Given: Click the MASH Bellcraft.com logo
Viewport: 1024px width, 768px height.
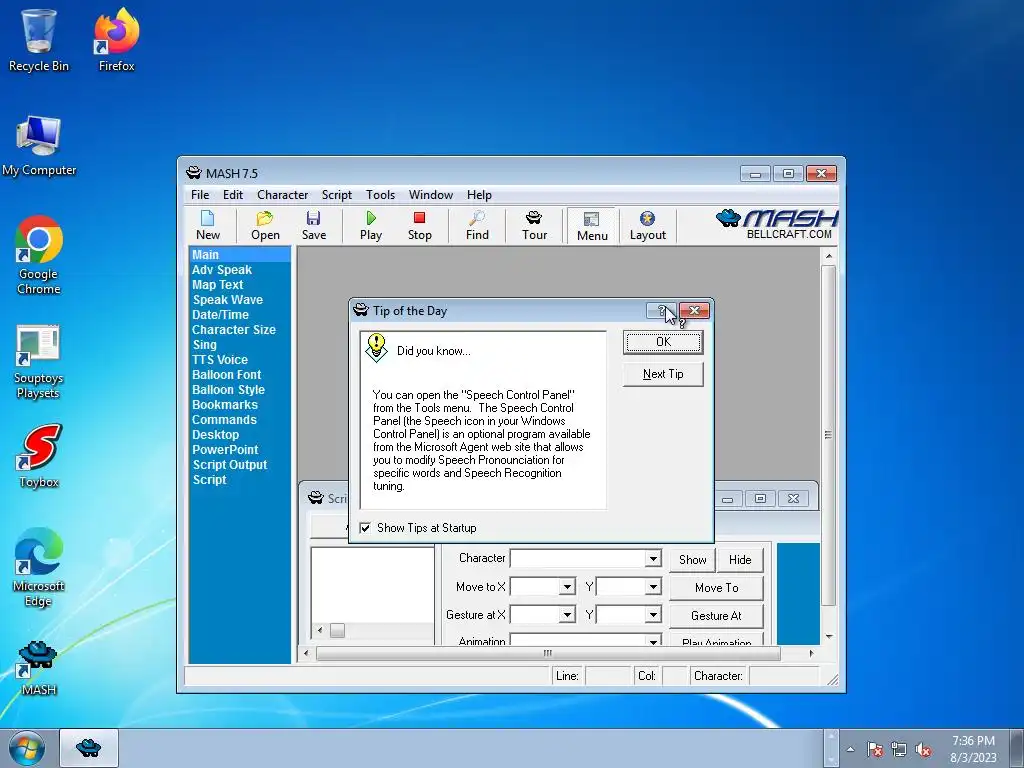Looking at the screenshot, I should pos(777,224).
